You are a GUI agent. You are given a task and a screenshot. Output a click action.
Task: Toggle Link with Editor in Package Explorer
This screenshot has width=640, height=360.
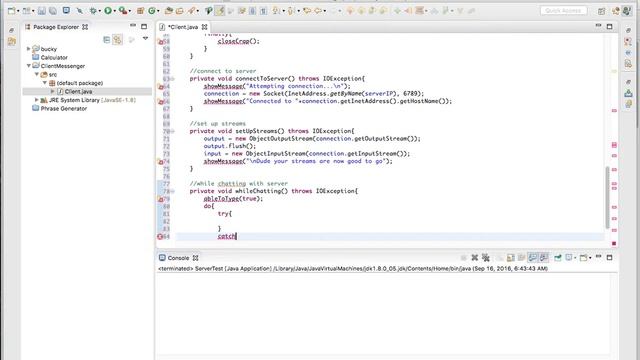tap(118, 39)
